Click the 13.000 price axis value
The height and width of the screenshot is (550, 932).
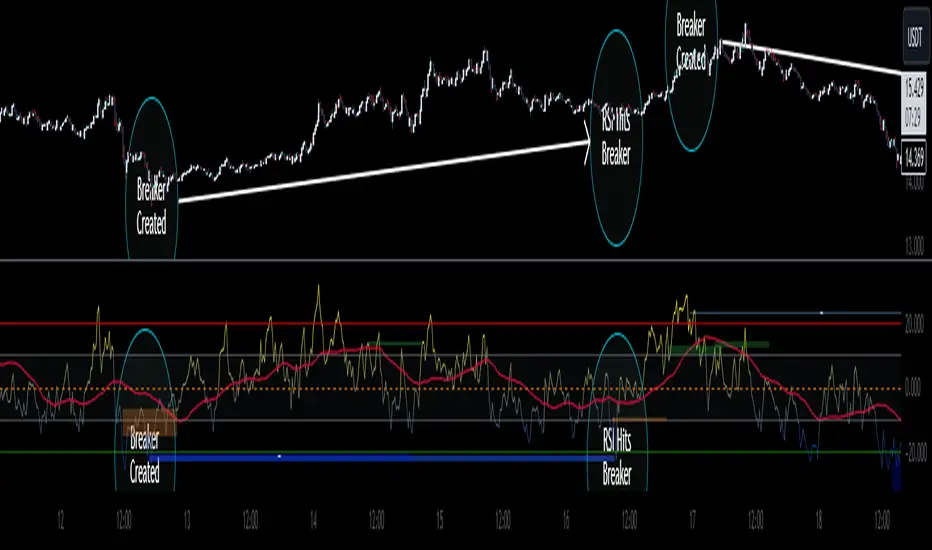[914, 246]
